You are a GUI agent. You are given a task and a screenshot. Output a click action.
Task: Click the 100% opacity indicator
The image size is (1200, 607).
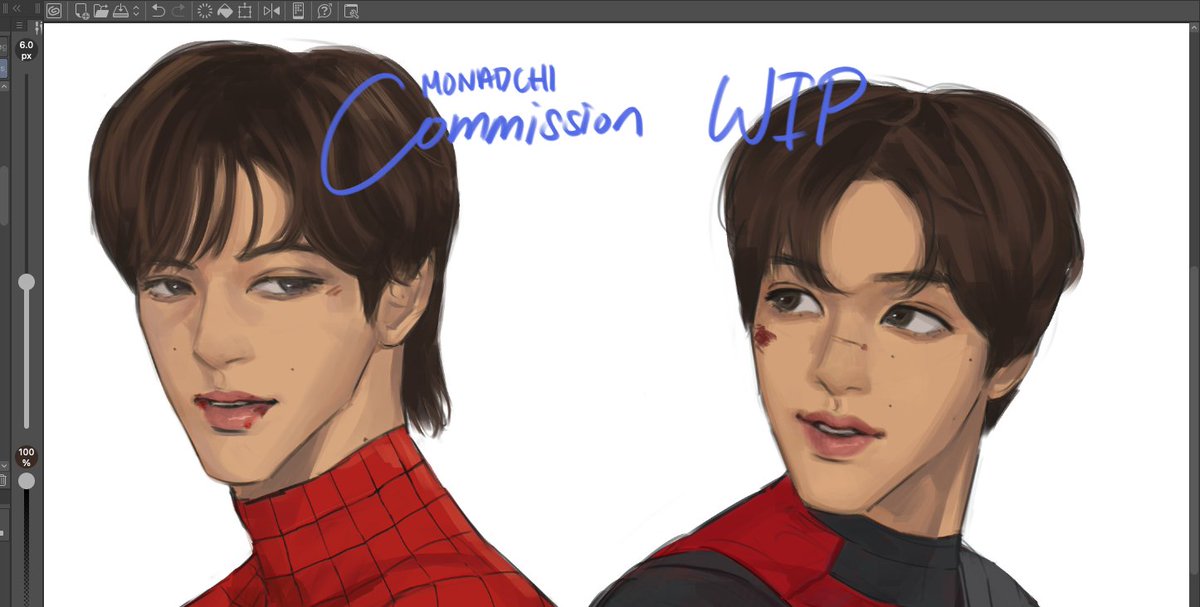point(26,458)
